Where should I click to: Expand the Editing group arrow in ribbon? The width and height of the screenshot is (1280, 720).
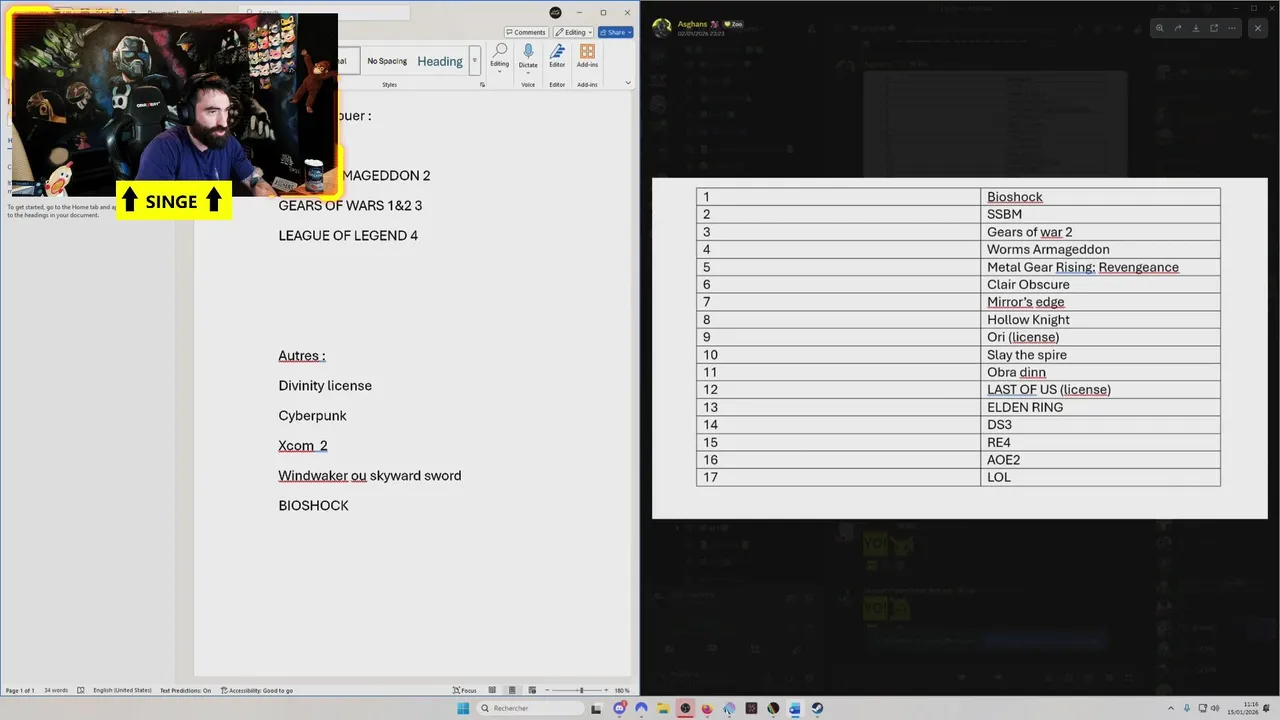(499, 72)
